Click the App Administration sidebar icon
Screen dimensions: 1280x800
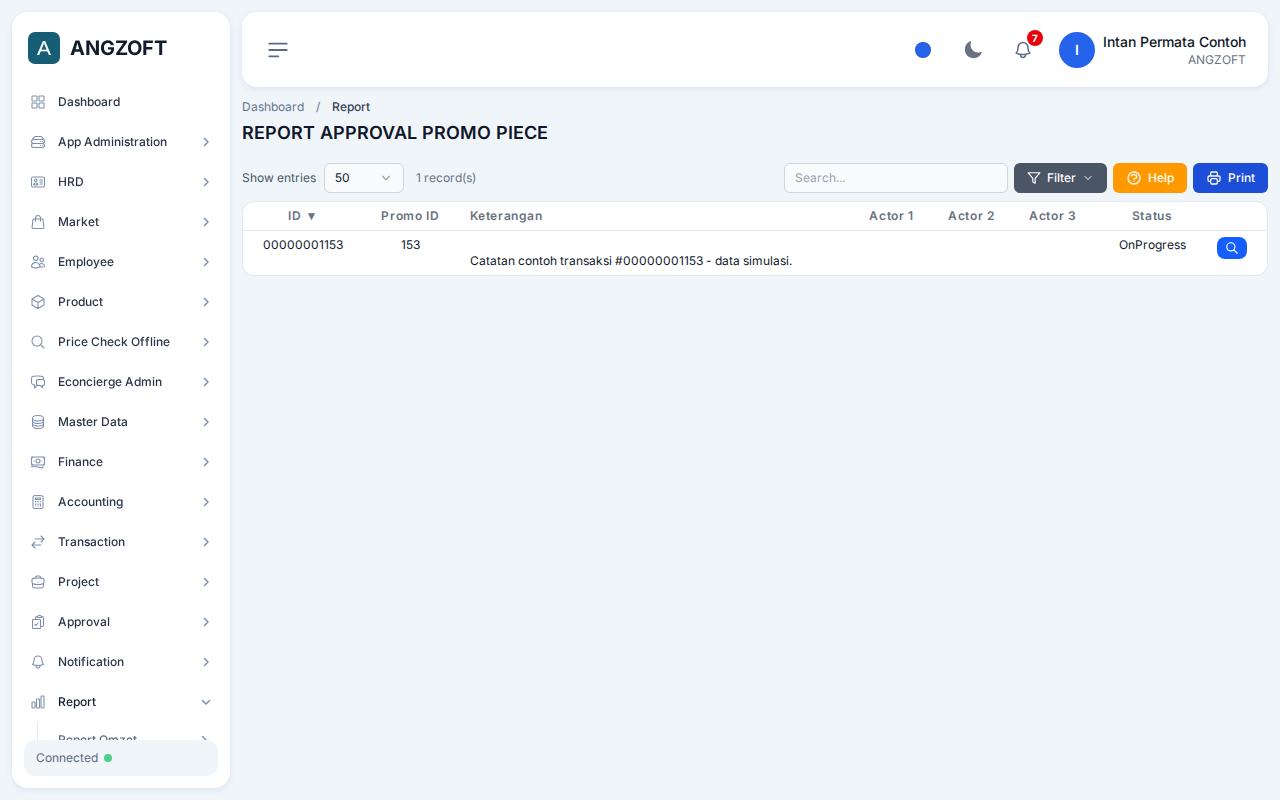click(38, 142)
